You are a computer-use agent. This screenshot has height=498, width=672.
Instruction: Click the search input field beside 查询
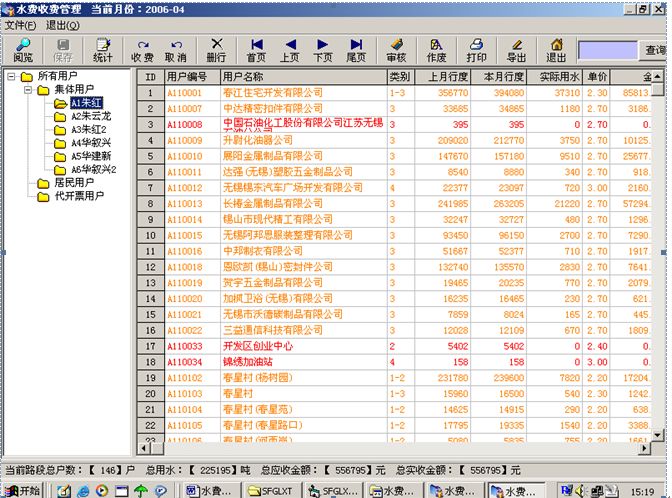tap(608, 50)
